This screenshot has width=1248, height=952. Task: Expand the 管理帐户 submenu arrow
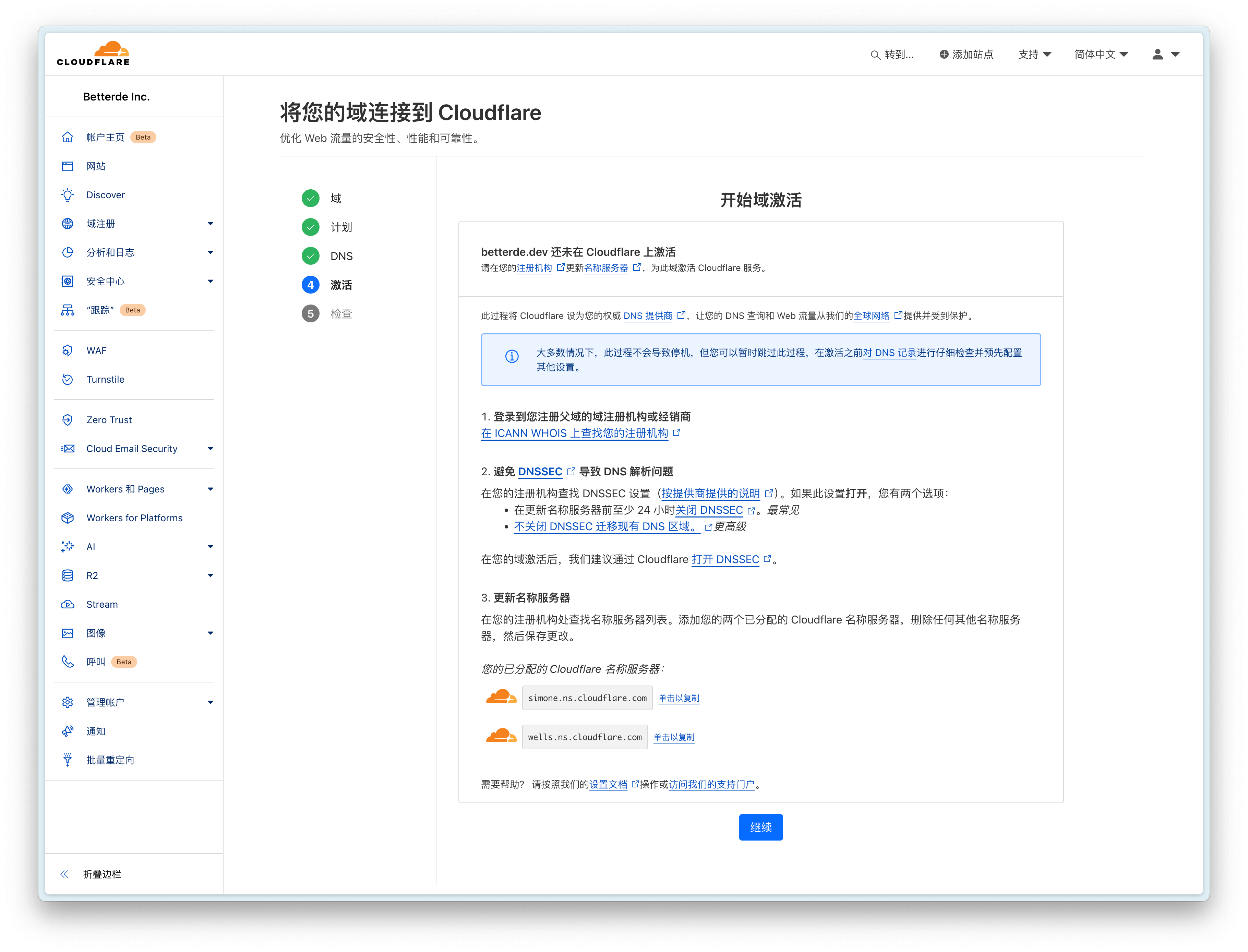click(x=211, y=702)
